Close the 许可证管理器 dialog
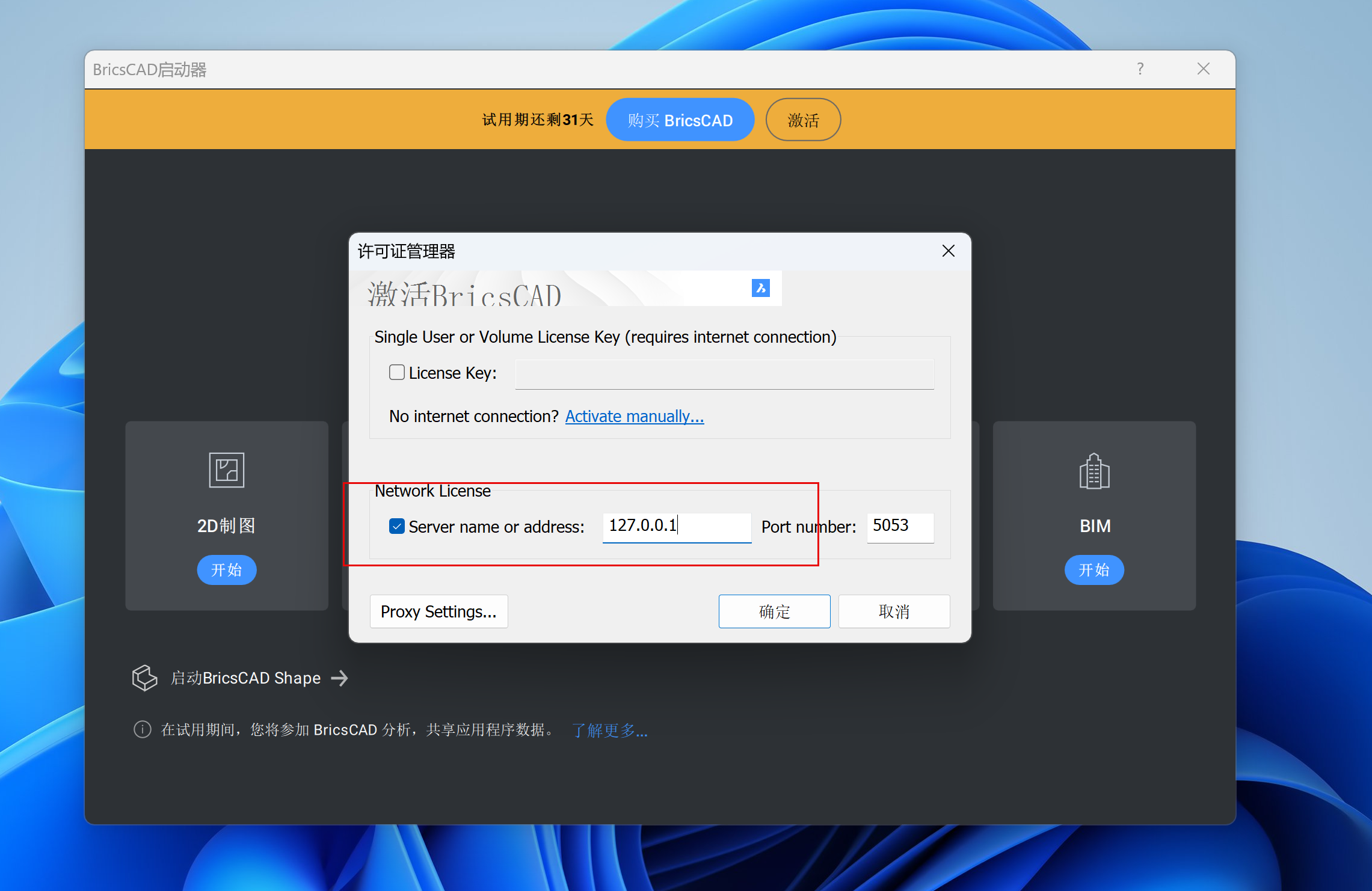The height and width of the screenshot is (891, 1372). click(x=948, y=251)
